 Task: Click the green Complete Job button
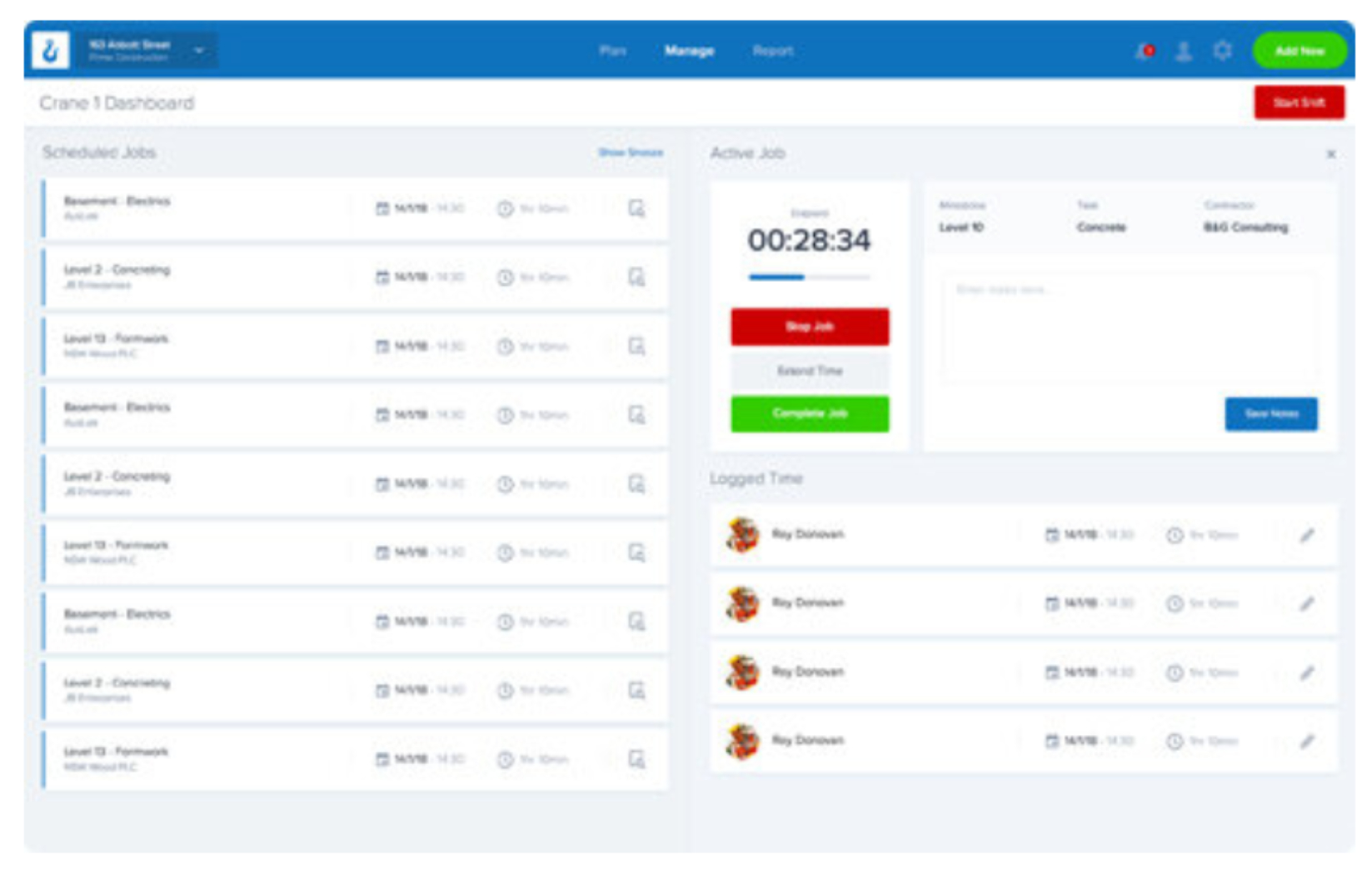[x=810, y=413]
